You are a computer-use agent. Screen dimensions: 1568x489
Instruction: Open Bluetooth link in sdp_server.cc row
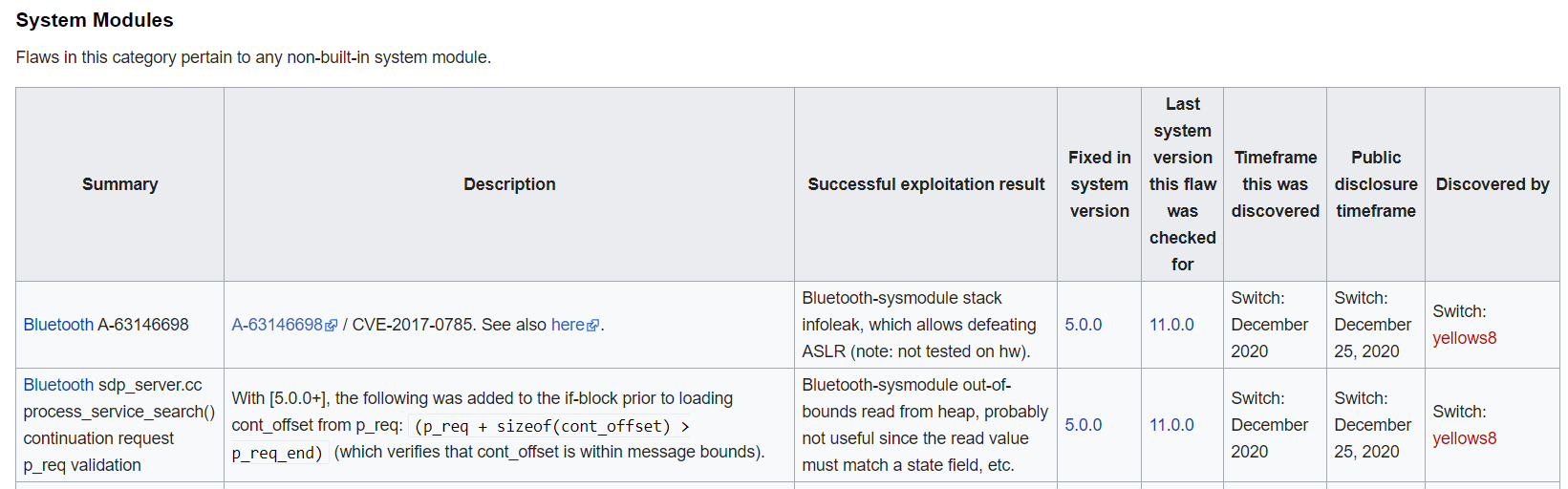click(x=58, y=385)
